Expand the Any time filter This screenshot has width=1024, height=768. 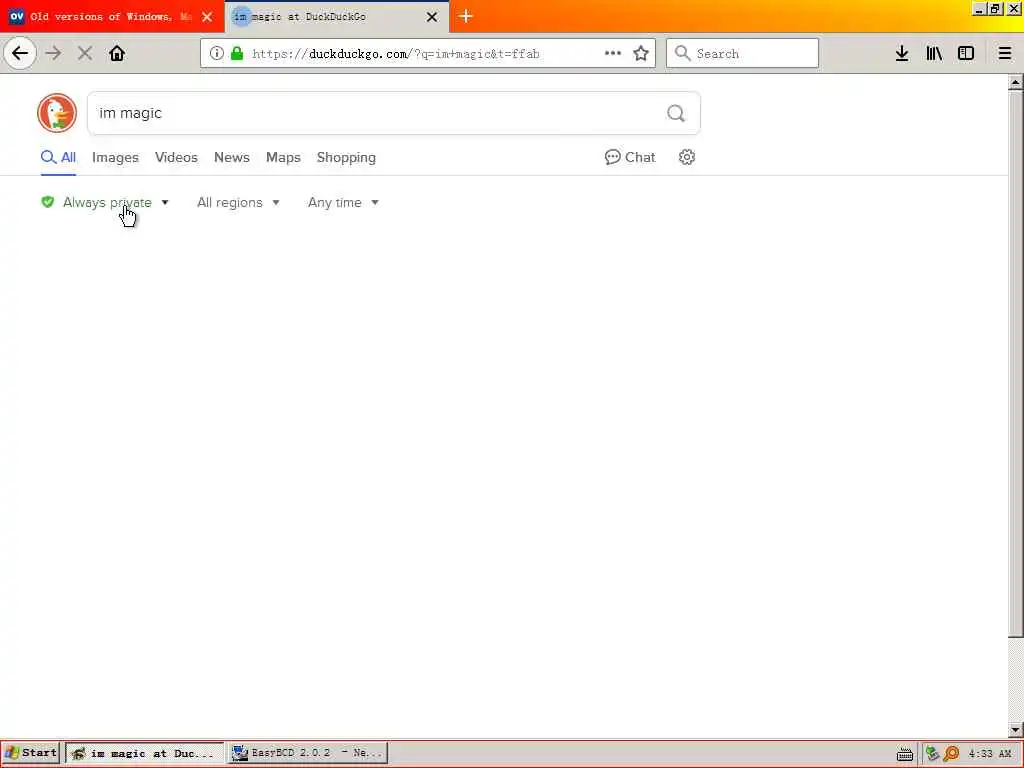[344, 202]
